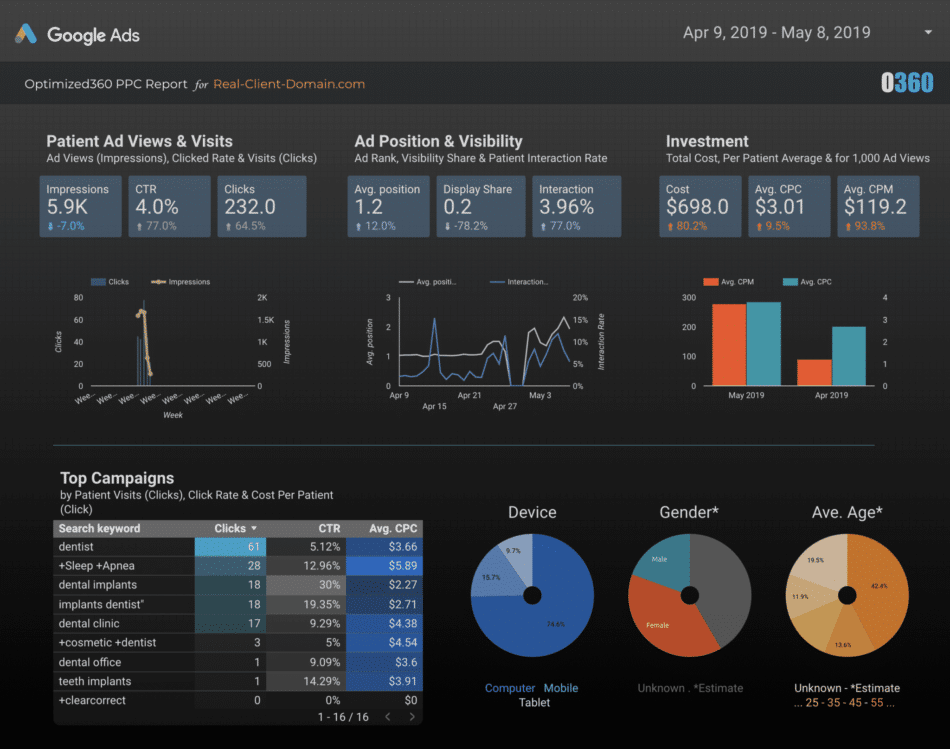Image resolution: width=950 pixels, height=749 pixels.
Task: Go to previous table page arrow
Action: (388, 717)
